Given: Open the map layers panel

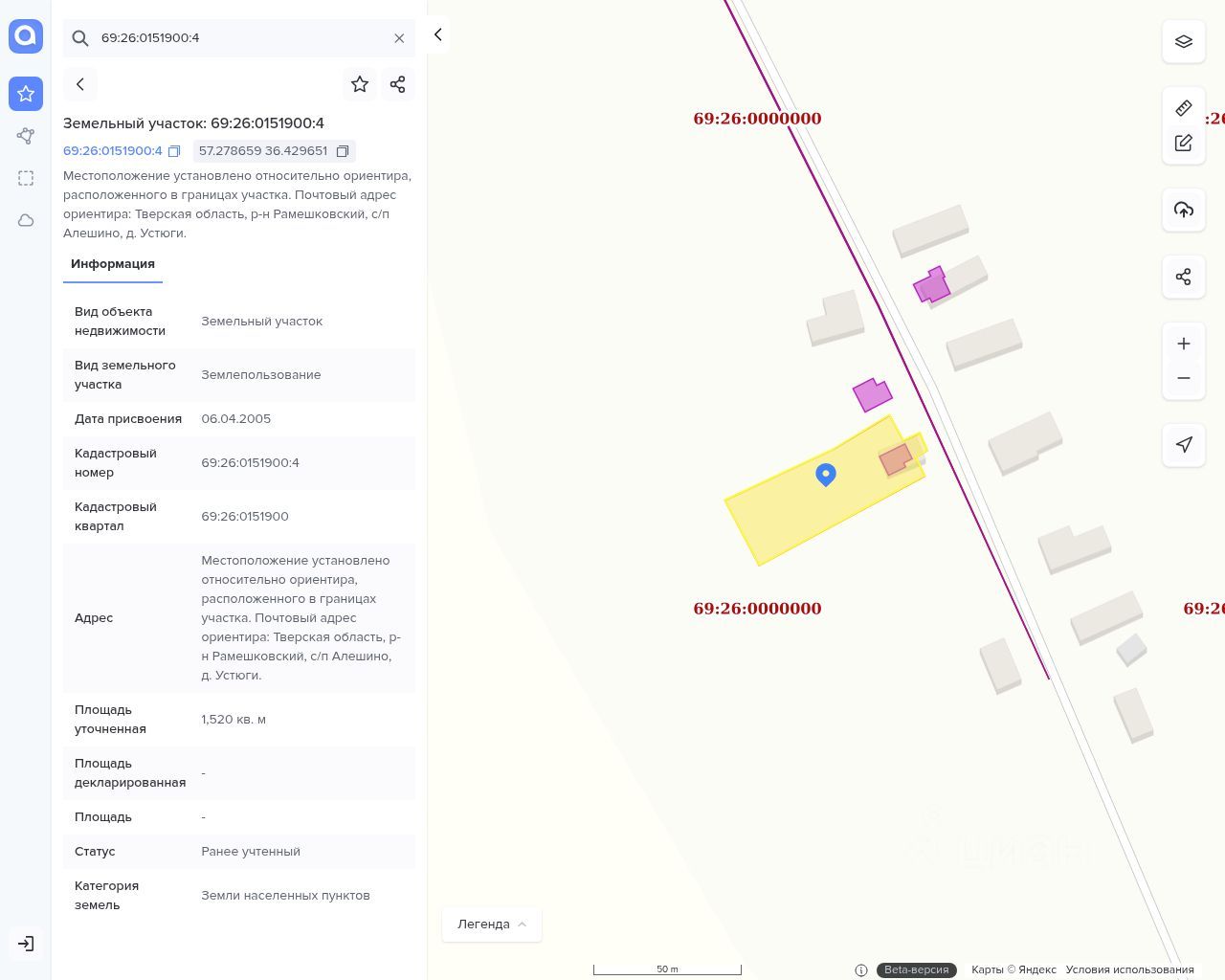Looking at the screenshot, I should click(x=1184, y=42).
